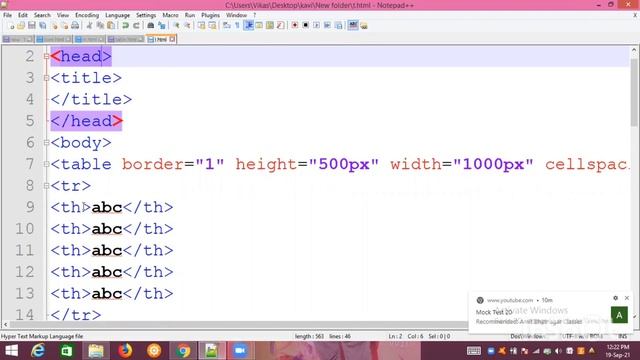Click the Zoom Out toolbar icon
The width and height of the screenshot is (640, 360).
[187, 25]
